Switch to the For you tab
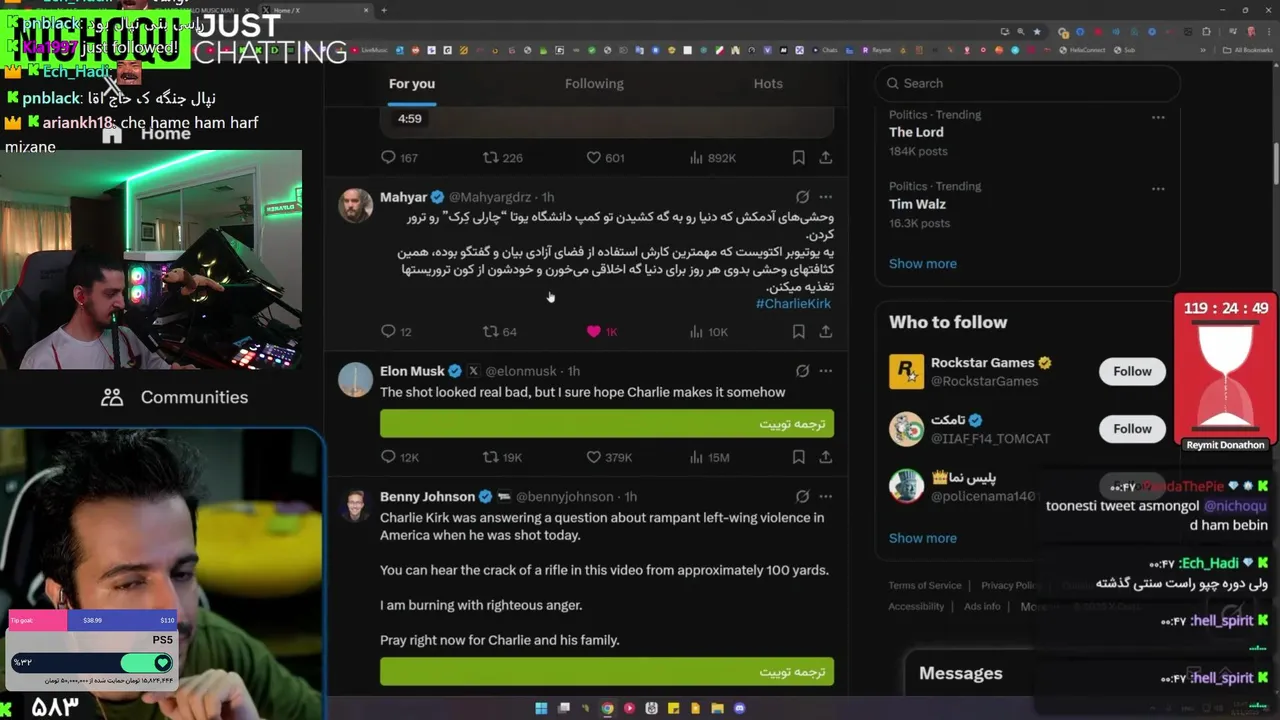The width and height of the screenshot is (1280, 720). click(x=412, y=84)
